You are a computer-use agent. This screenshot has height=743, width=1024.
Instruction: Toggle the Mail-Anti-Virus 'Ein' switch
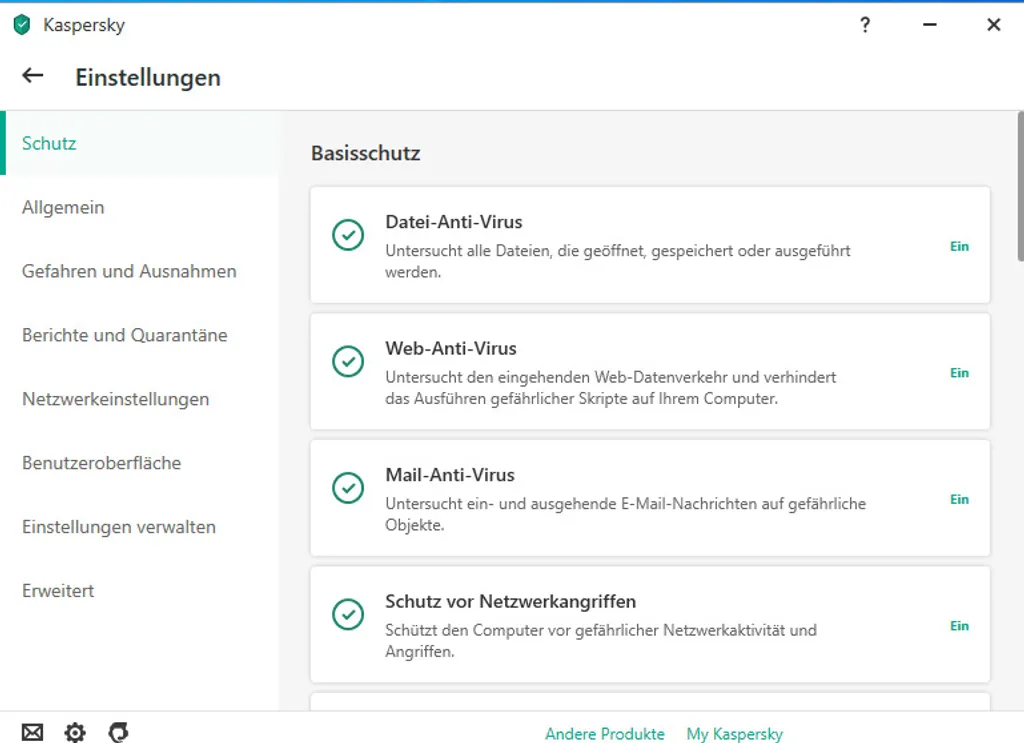click(959, 499)
